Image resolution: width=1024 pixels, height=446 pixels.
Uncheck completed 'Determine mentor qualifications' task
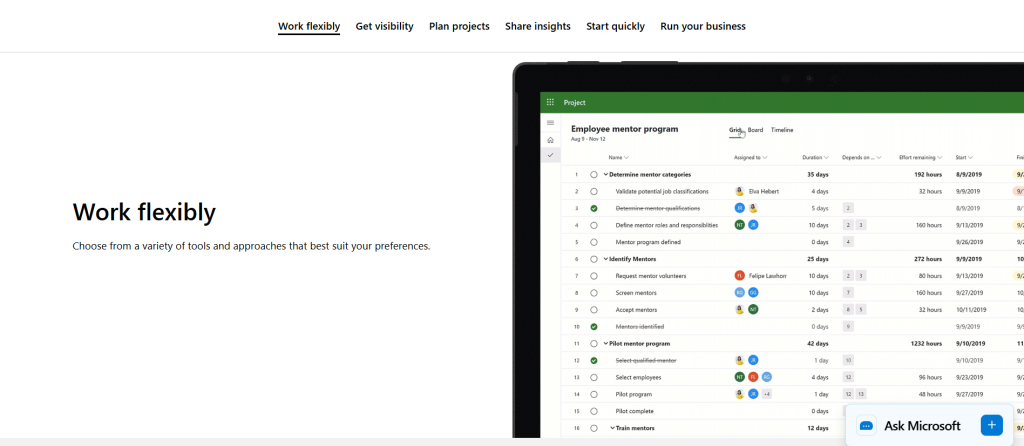click(594, 208)
